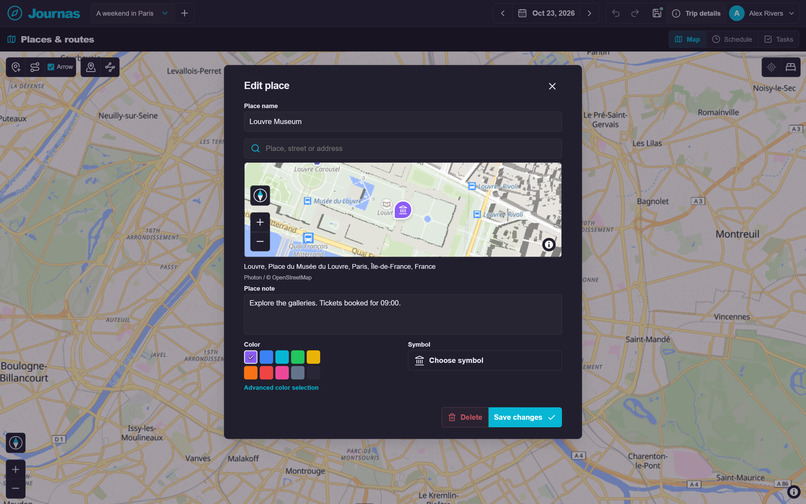Open the Alex Rivers account menu

click(763, 13)
